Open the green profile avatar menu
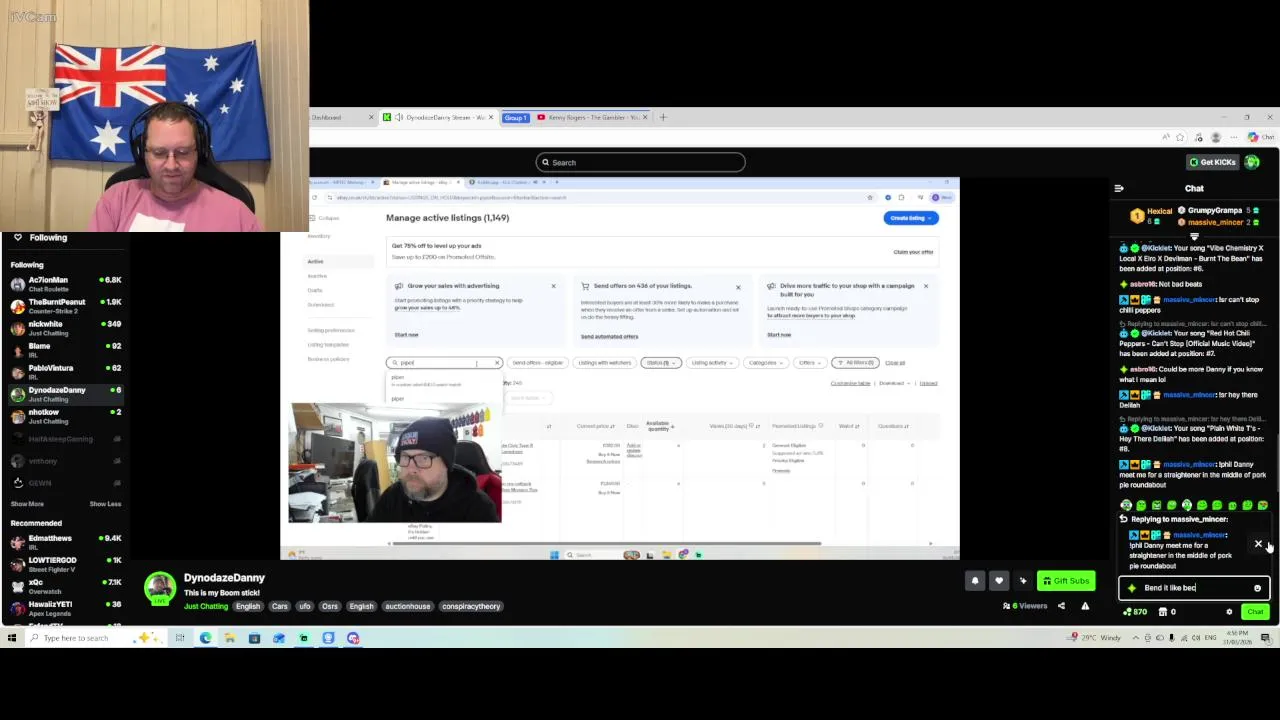 coord(1252,162)
